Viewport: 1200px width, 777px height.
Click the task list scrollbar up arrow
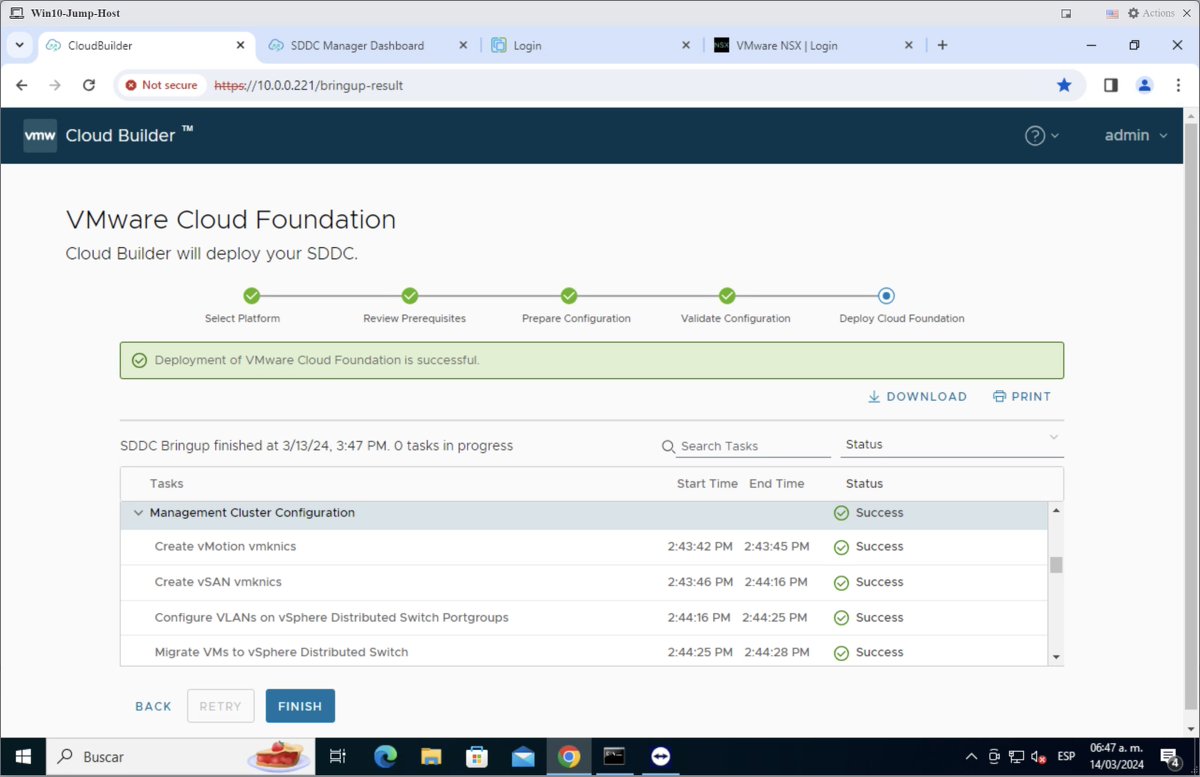pyautogui.click(x=1056, y=510)
